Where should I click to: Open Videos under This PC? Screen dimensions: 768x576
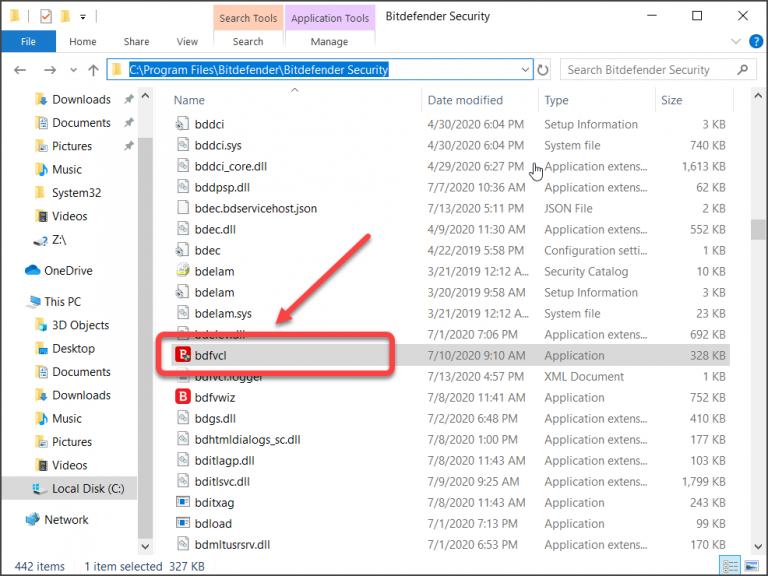70,465
